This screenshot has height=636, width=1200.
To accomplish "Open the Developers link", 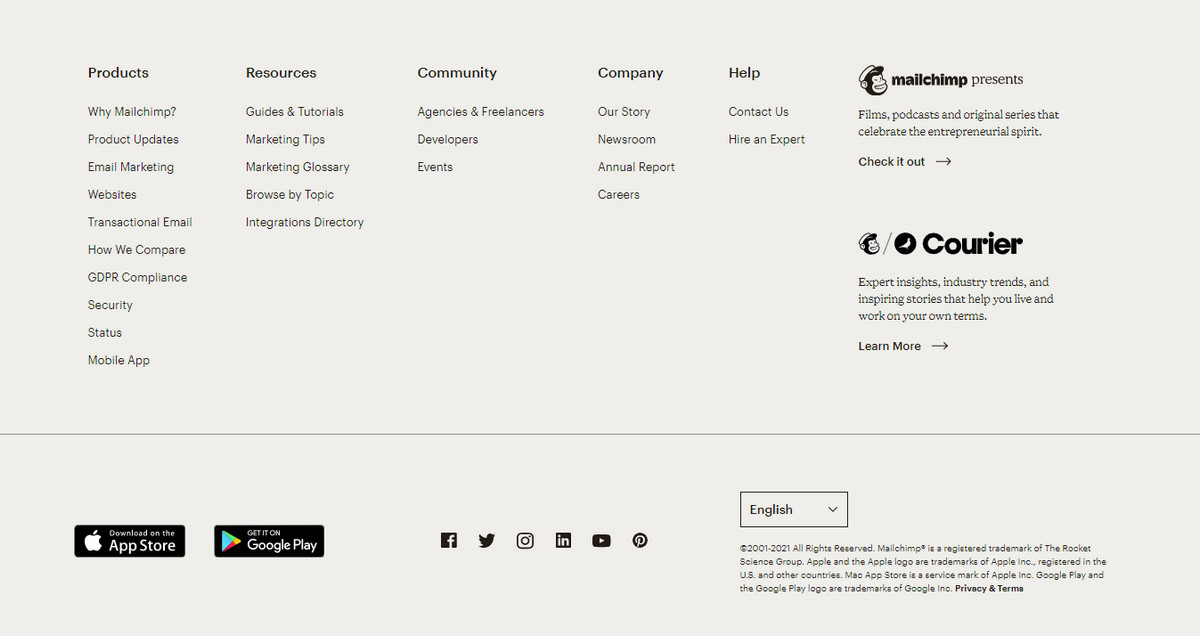I will point(448,140).
